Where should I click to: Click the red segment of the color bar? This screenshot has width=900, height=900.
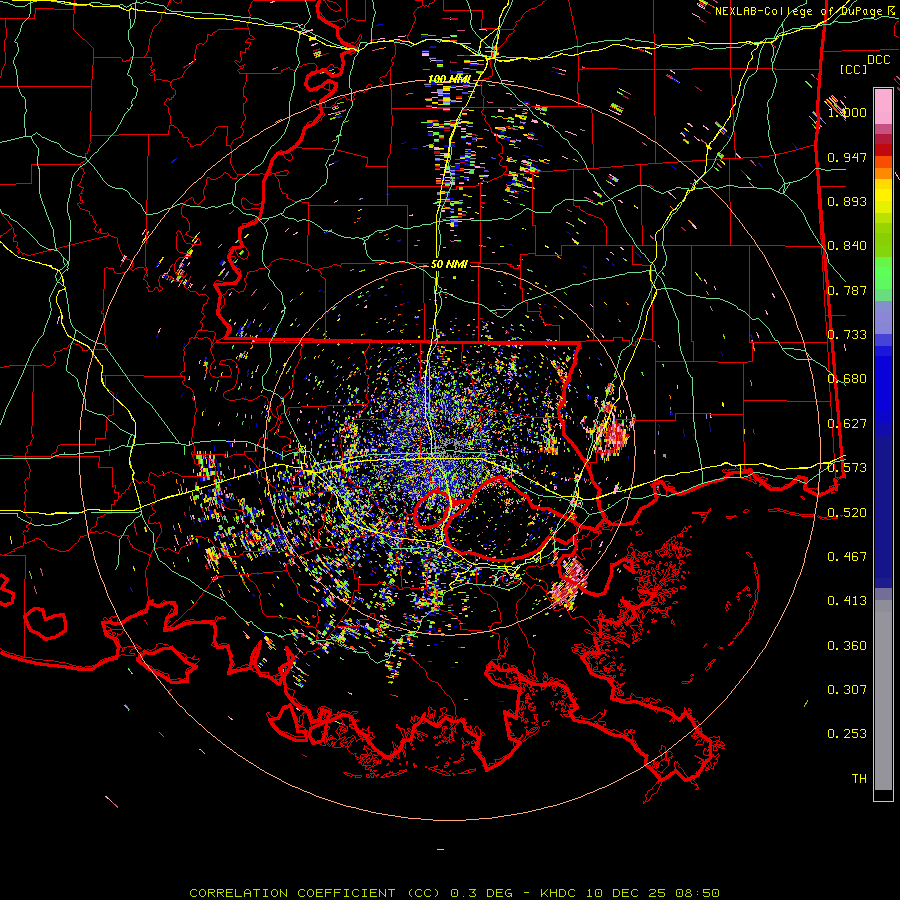click(883, 149)
